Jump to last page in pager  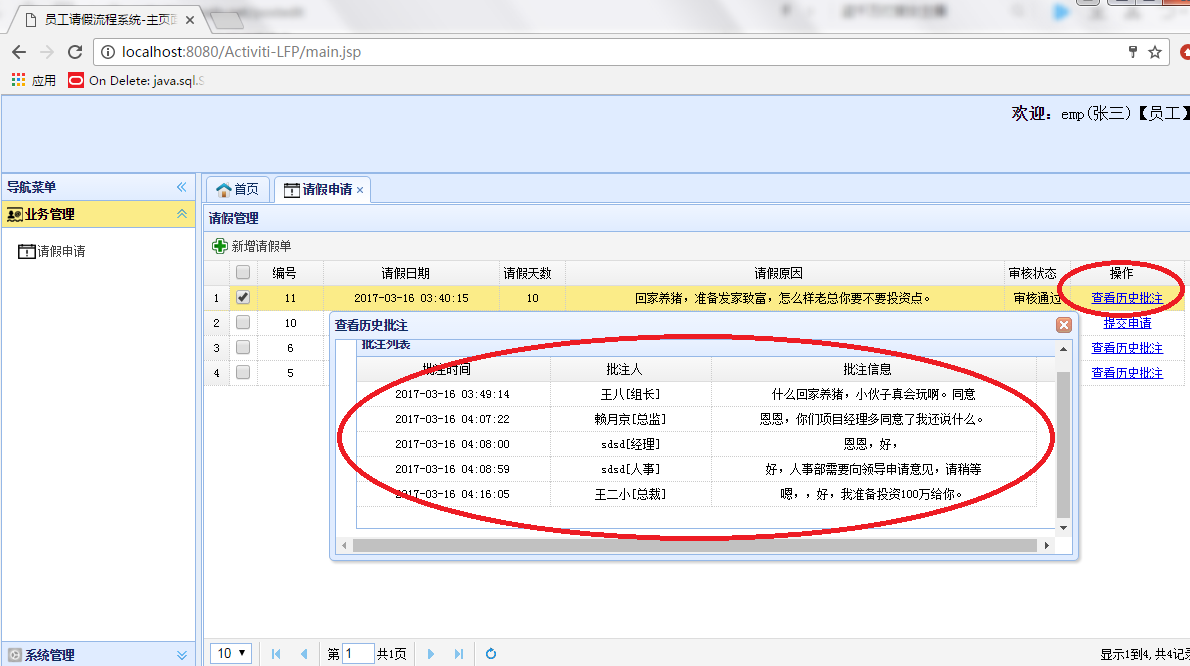[458, 654]
